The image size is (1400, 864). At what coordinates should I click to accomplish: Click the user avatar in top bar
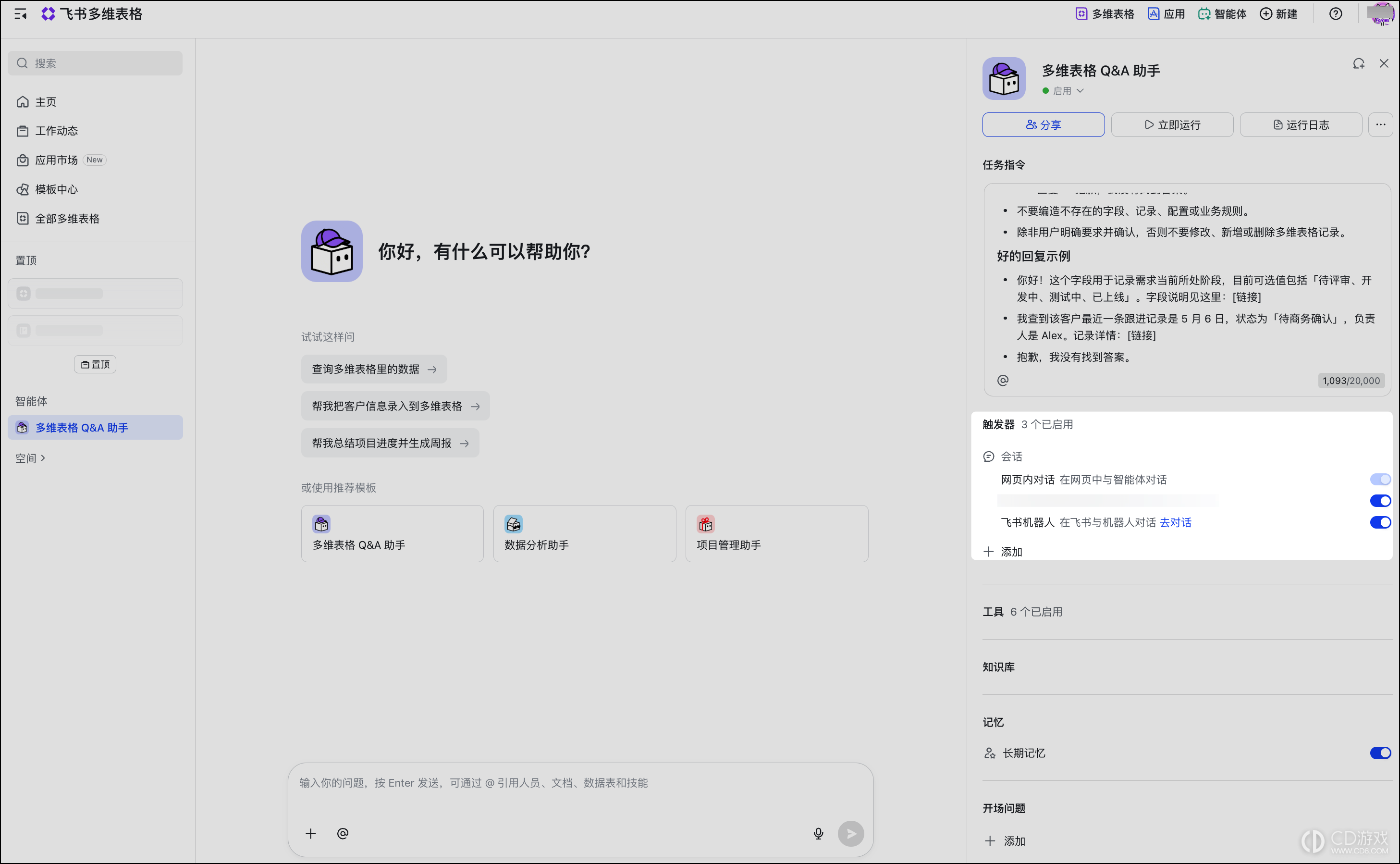(1381, 14)
